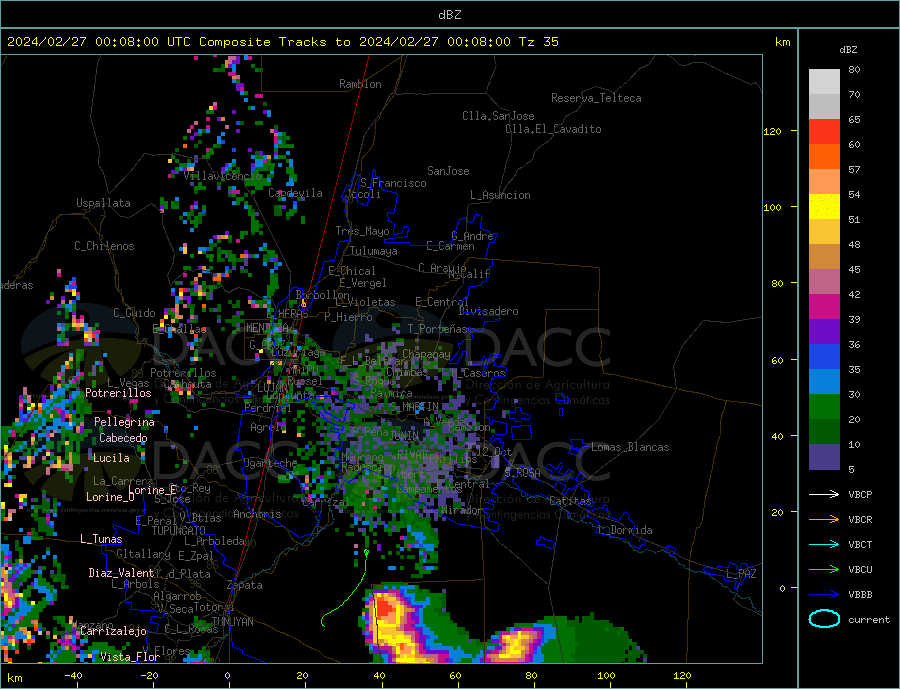Viewport: 900px width, 689px height.
Task: Click the 'Ugarteche' map label
Action: (270, 463)
